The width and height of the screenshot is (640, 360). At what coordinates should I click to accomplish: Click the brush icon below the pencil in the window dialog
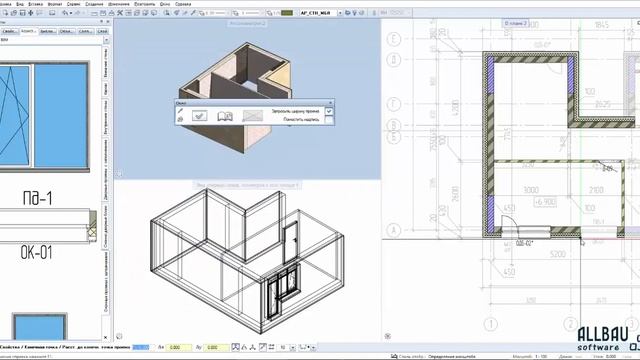pyautogui.click(x=180, y=119)
